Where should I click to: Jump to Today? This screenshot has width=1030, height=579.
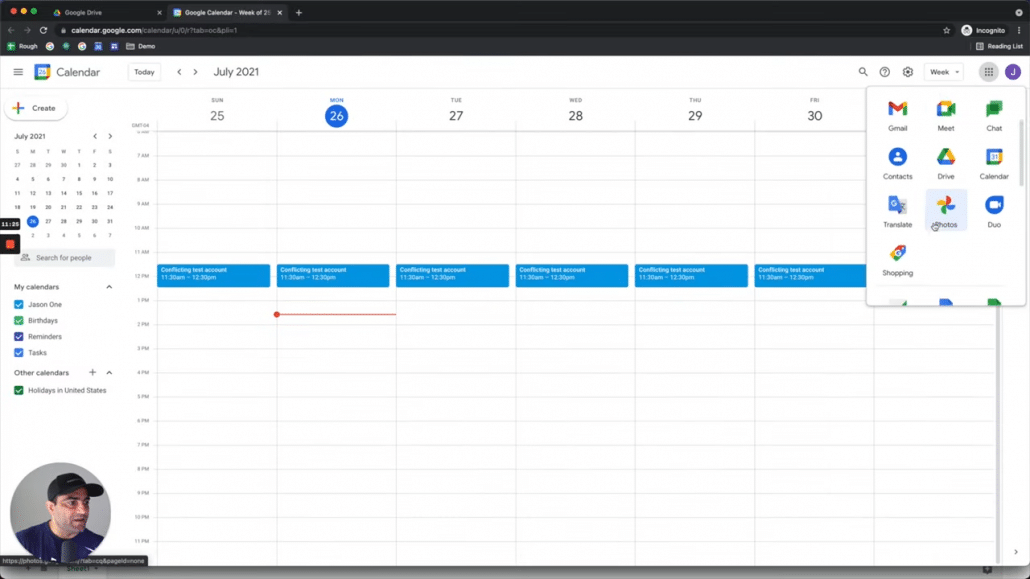click(x=144, y=72)
